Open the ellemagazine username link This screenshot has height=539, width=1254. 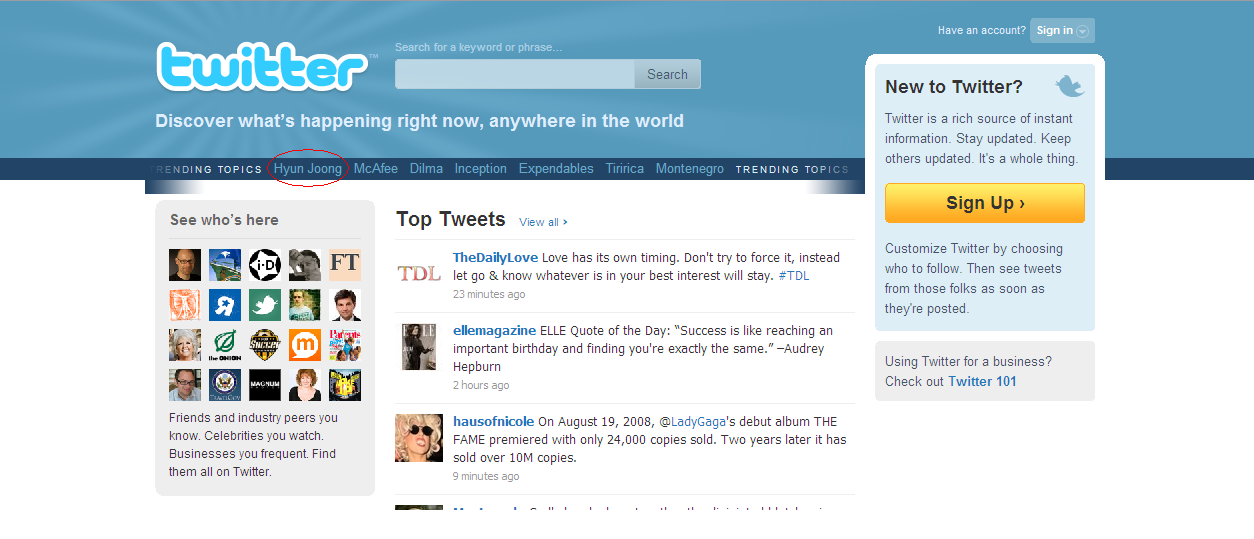point(494,330)
